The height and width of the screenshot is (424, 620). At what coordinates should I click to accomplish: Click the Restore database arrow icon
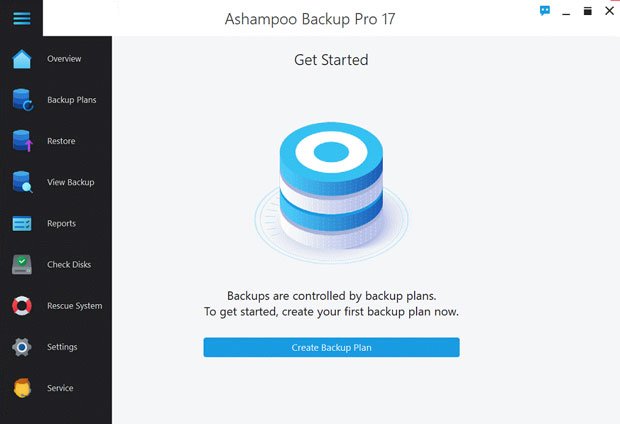tap(22, 141)
